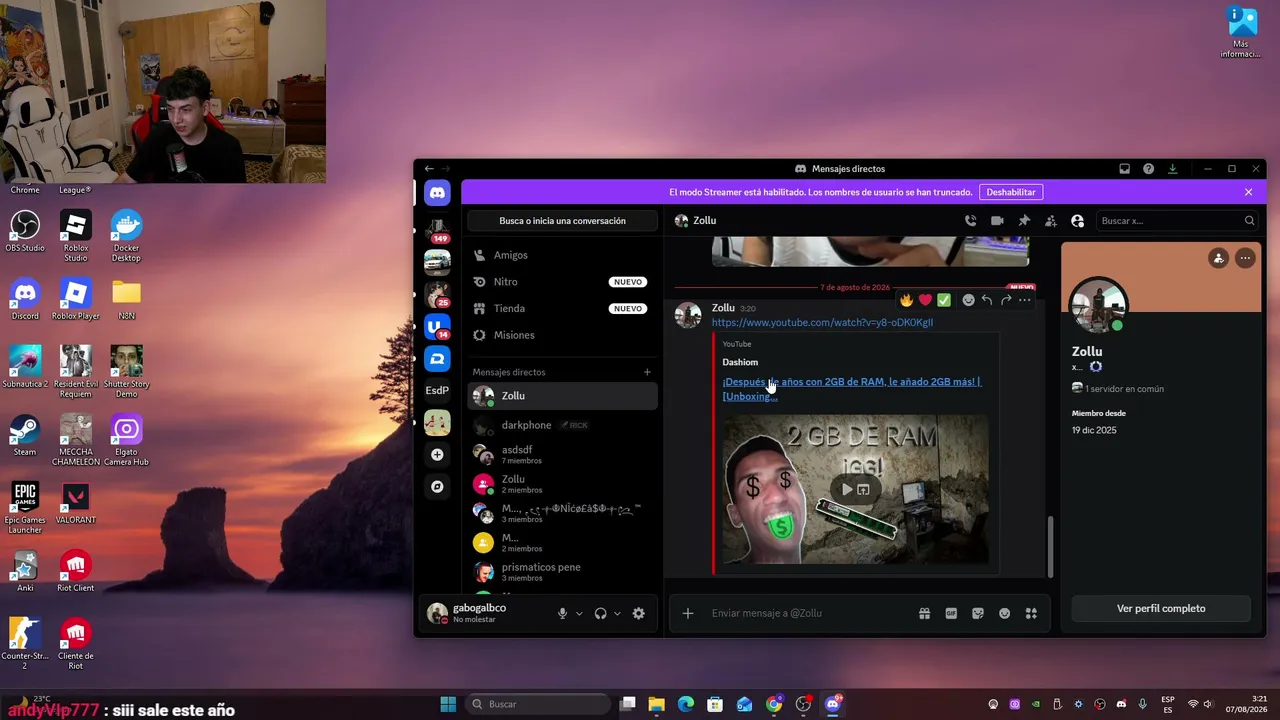
Task: Open Windows Start menu
Action: pyautogui.click(x=448, y=704)
